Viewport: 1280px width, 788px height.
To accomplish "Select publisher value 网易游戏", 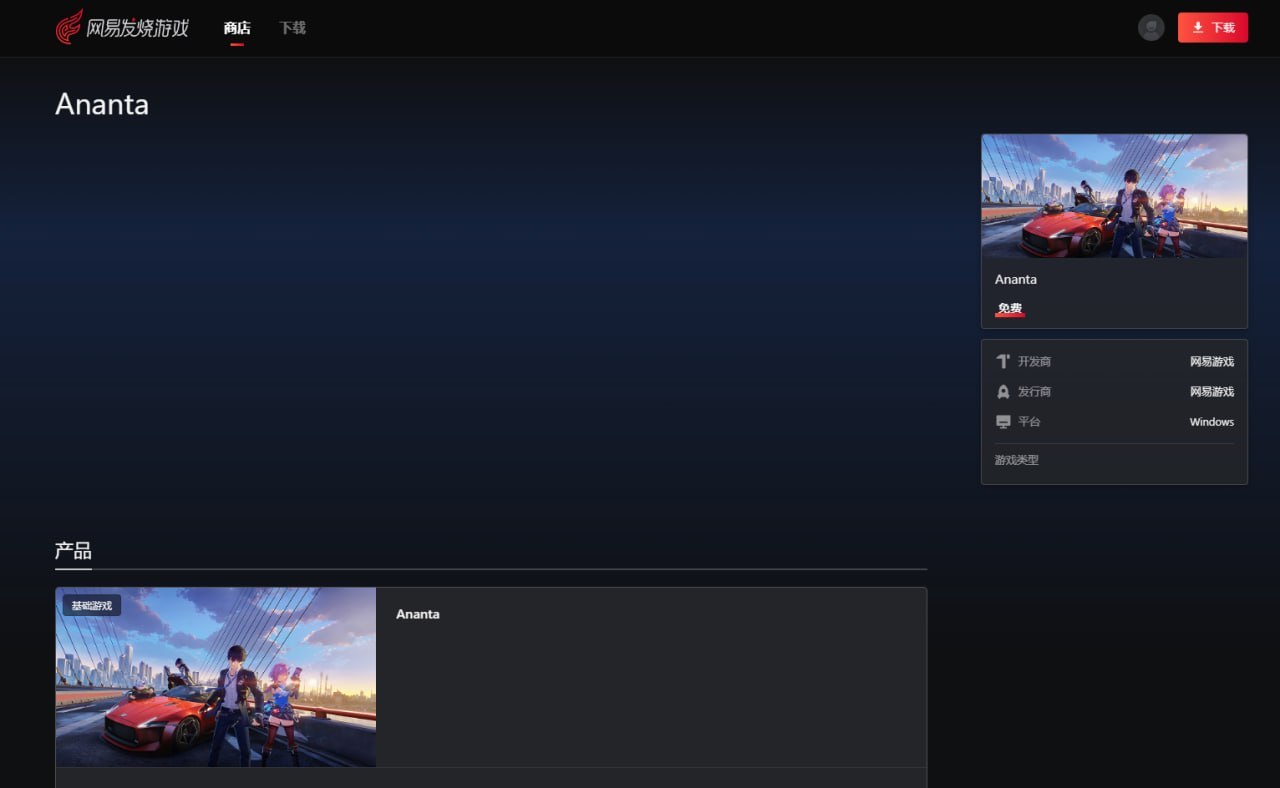I will click(1212, 392).
